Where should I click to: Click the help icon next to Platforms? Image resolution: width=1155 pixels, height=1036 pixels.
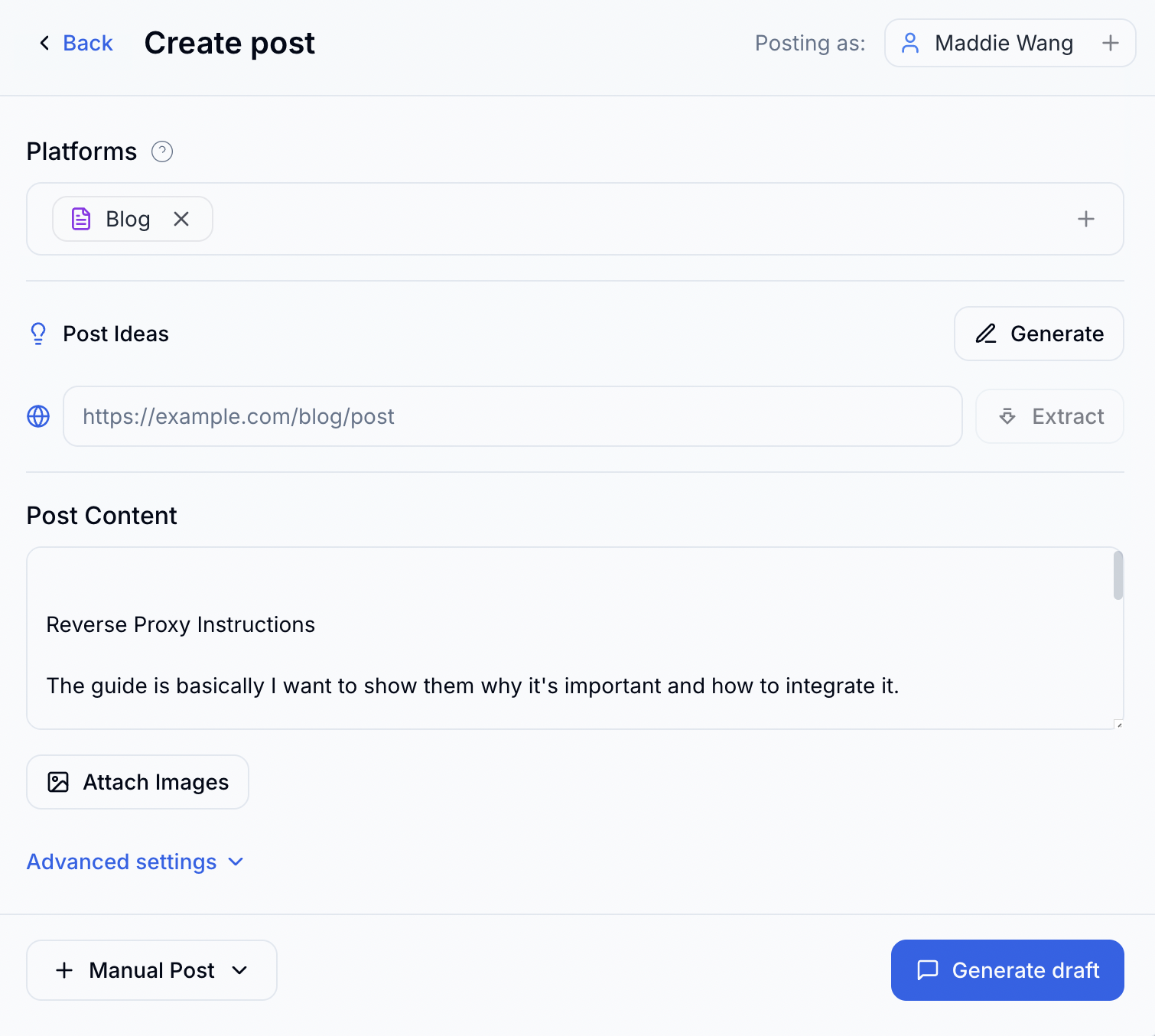162,151
